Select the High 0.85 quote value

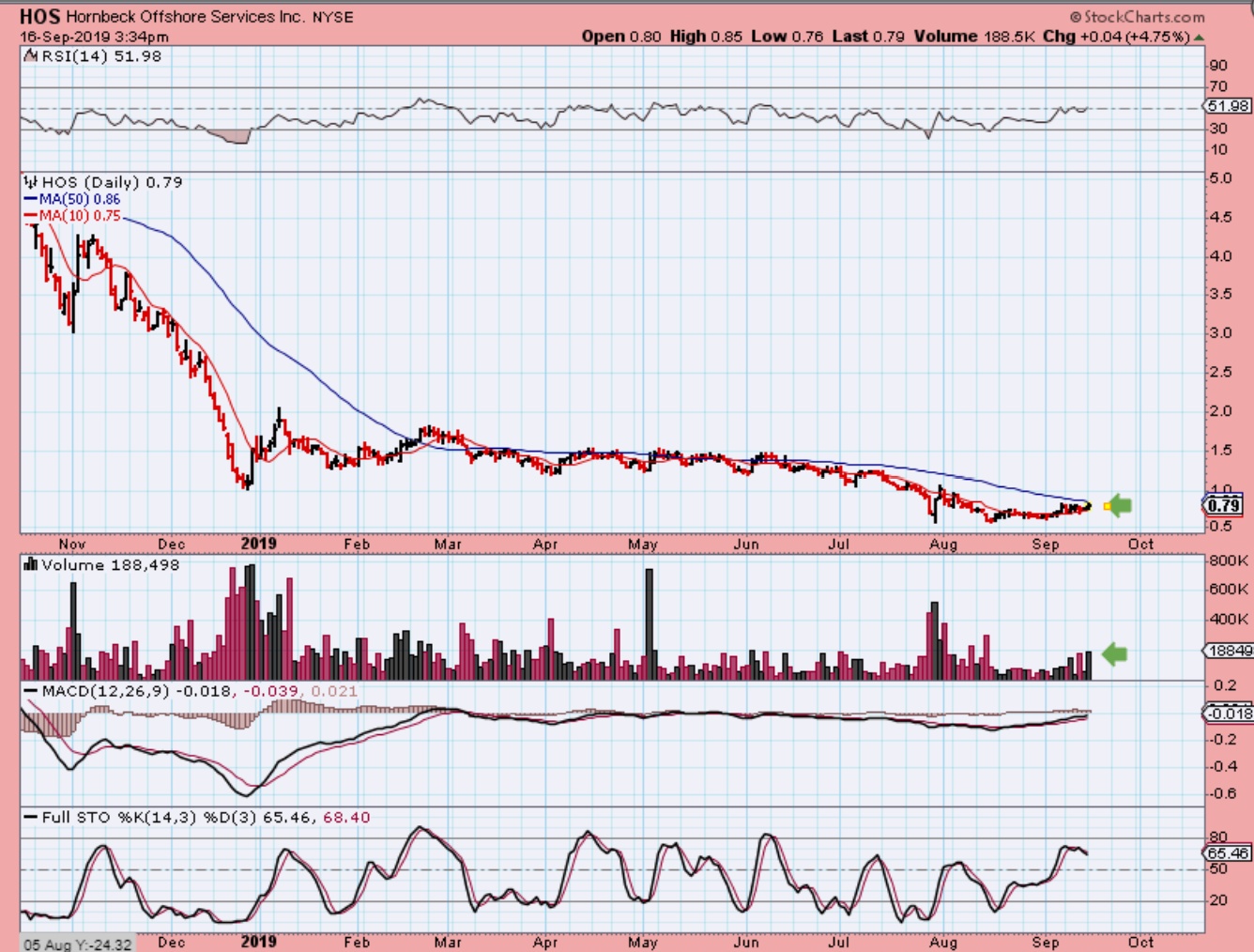706,37
